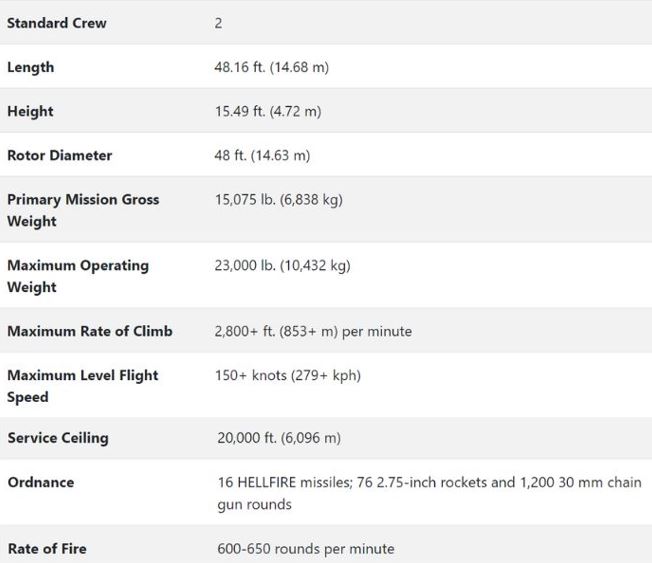Click the Rotor Diameter label
This screenshot has height=563, width=652.
coord(60,155)
